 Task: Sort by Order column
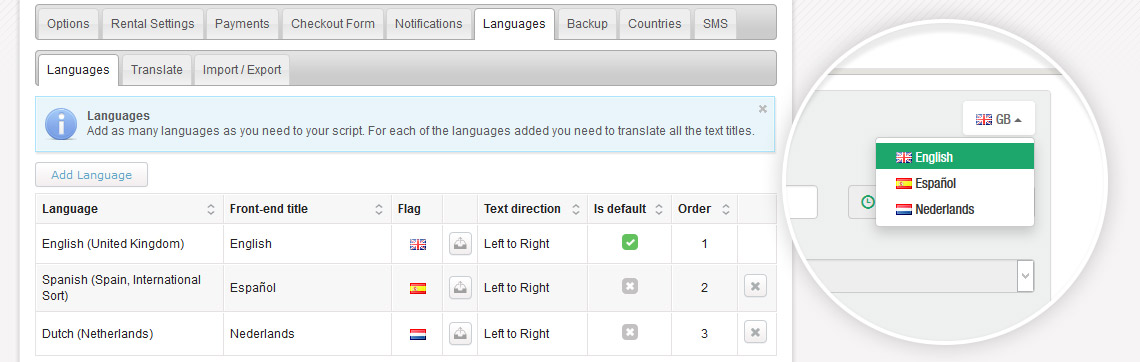[705, 209]
